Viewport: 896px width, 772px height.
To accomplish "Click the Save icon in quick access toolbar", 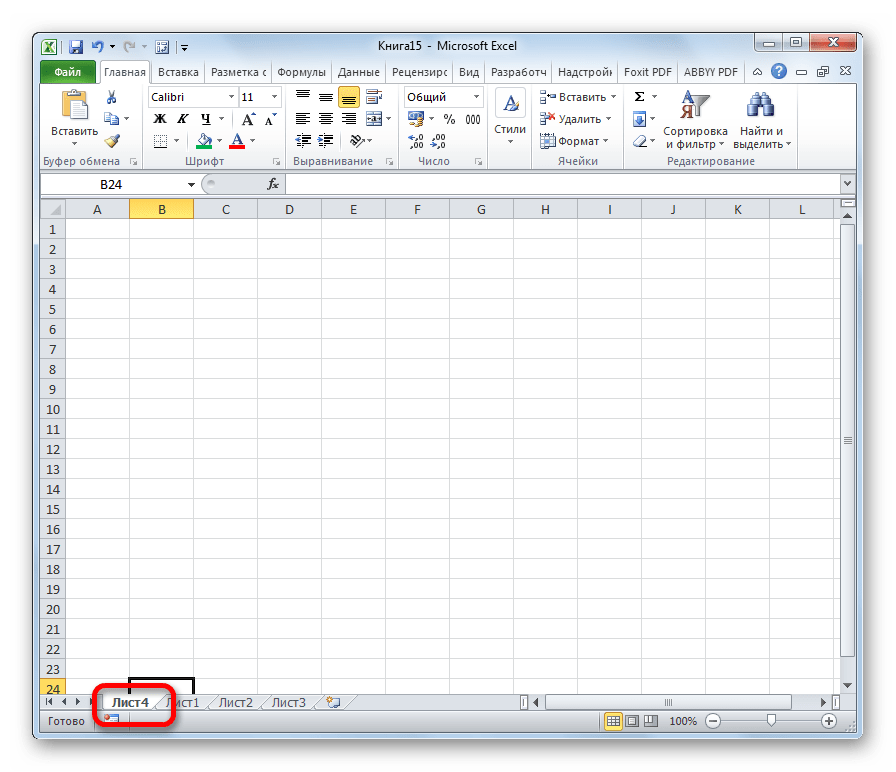I will 75,47.
